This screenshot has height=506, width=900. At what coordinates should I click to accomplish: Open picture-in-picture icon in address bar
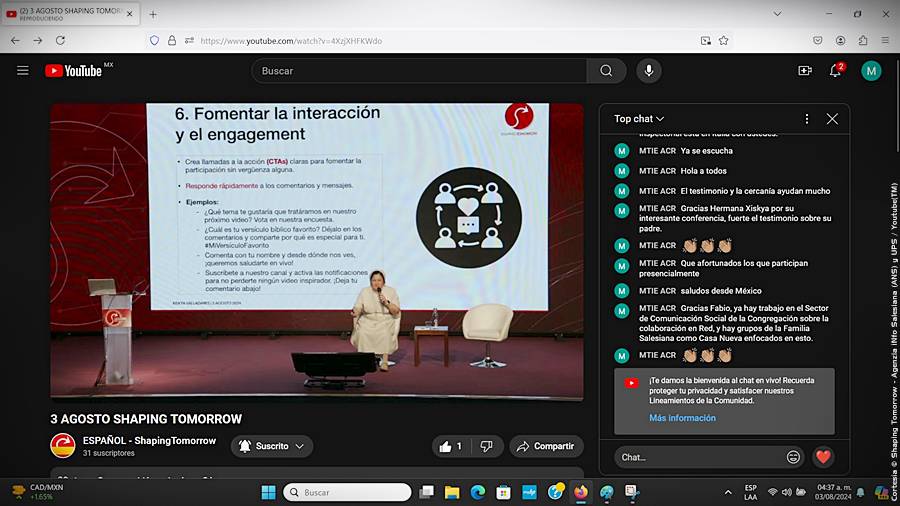[x=706, y=41]
